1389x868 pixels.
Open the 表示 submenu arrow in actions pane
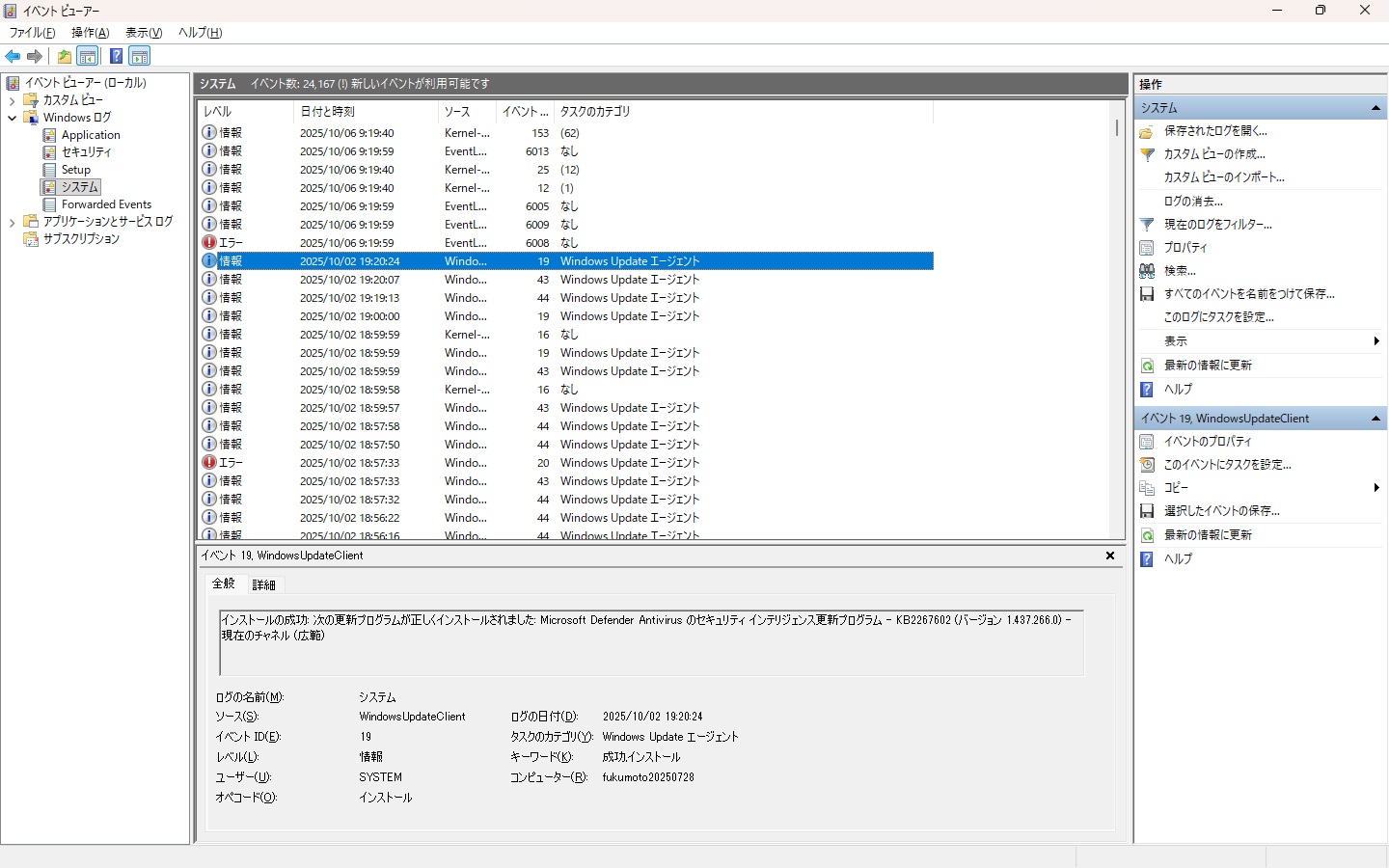tap(1375, 341)
